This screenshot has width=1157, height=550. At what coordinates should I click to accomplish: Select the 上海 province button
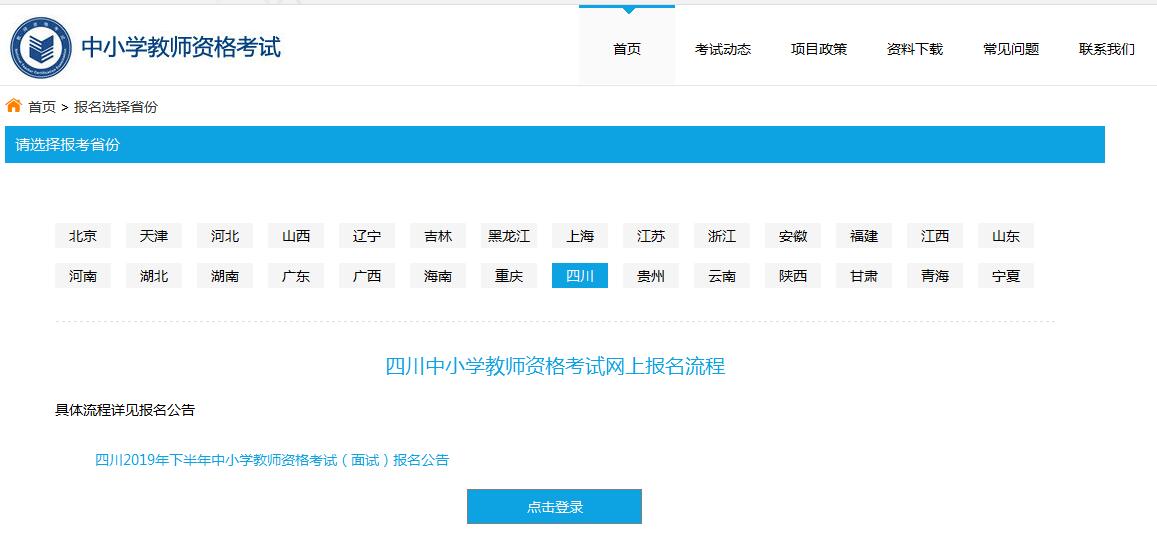[x=580, y=236]
